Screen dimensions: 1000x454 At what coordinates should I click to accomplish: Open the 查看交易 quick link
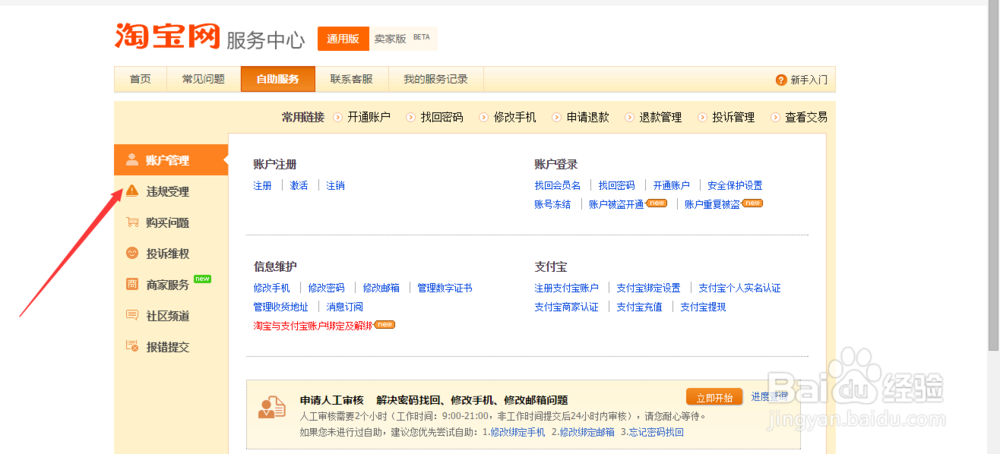[x=806, y=117]
